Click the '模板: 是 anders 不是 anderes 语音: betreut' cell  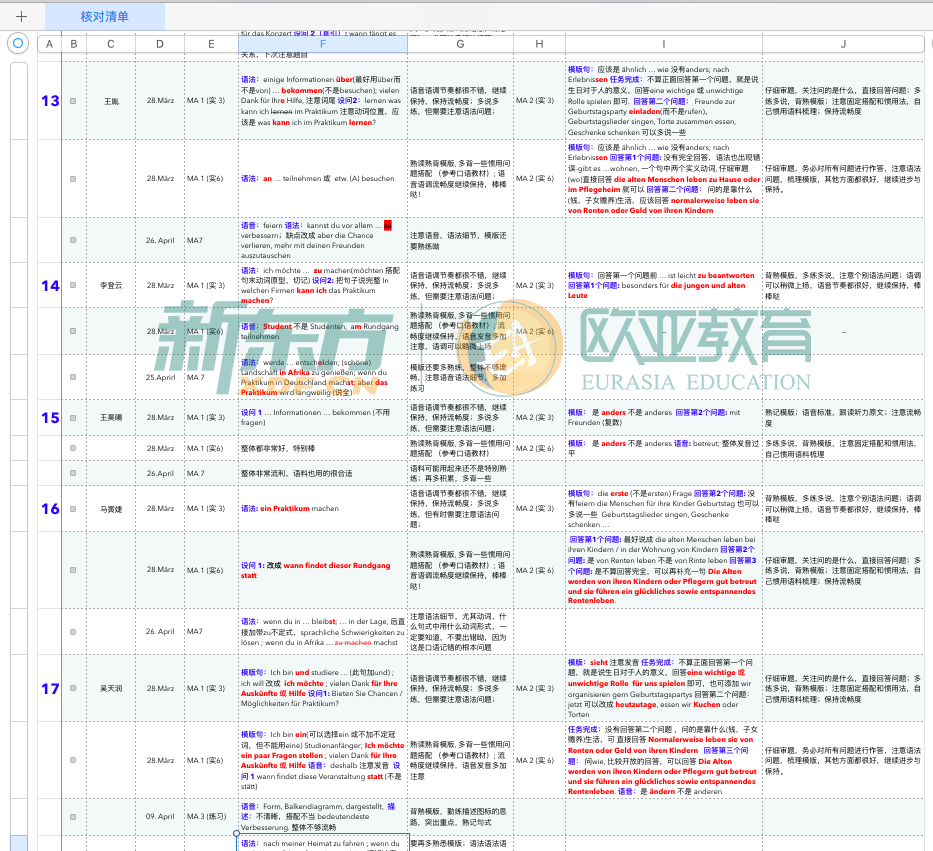click(663, 448)
